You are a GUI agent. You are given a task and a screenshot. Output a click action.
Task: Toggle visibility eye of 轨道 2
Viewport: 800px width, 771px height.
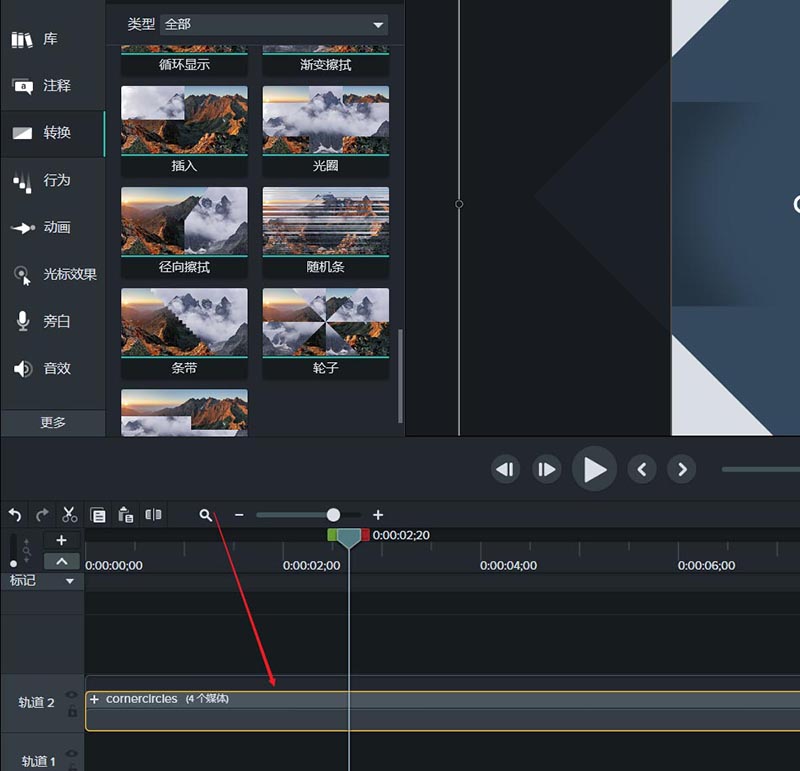(x=71, y=695)
